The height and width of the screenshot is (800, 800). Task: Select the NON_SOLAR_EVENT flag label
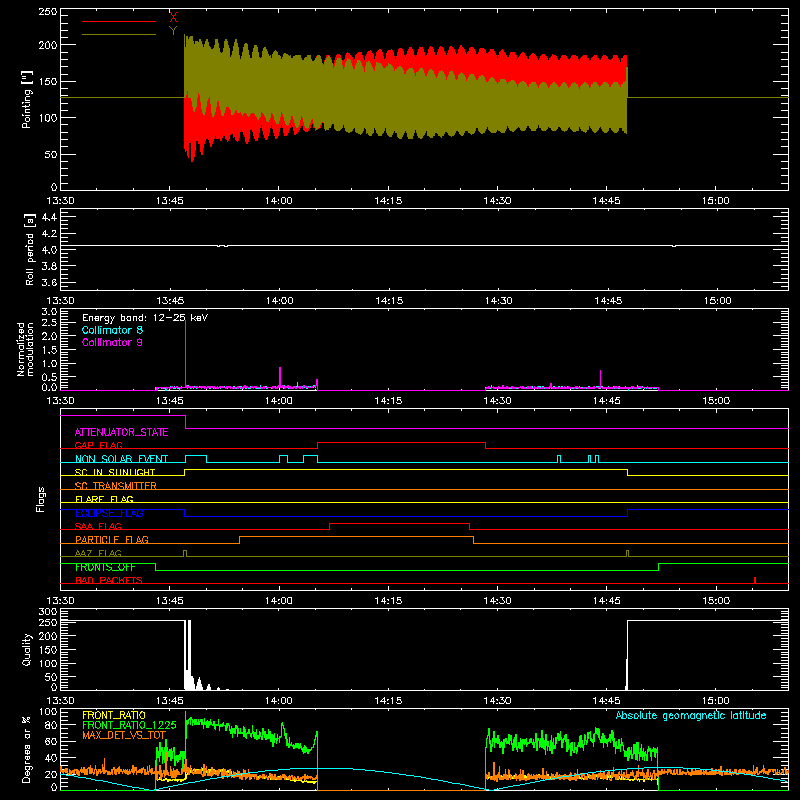click(121, 459)
